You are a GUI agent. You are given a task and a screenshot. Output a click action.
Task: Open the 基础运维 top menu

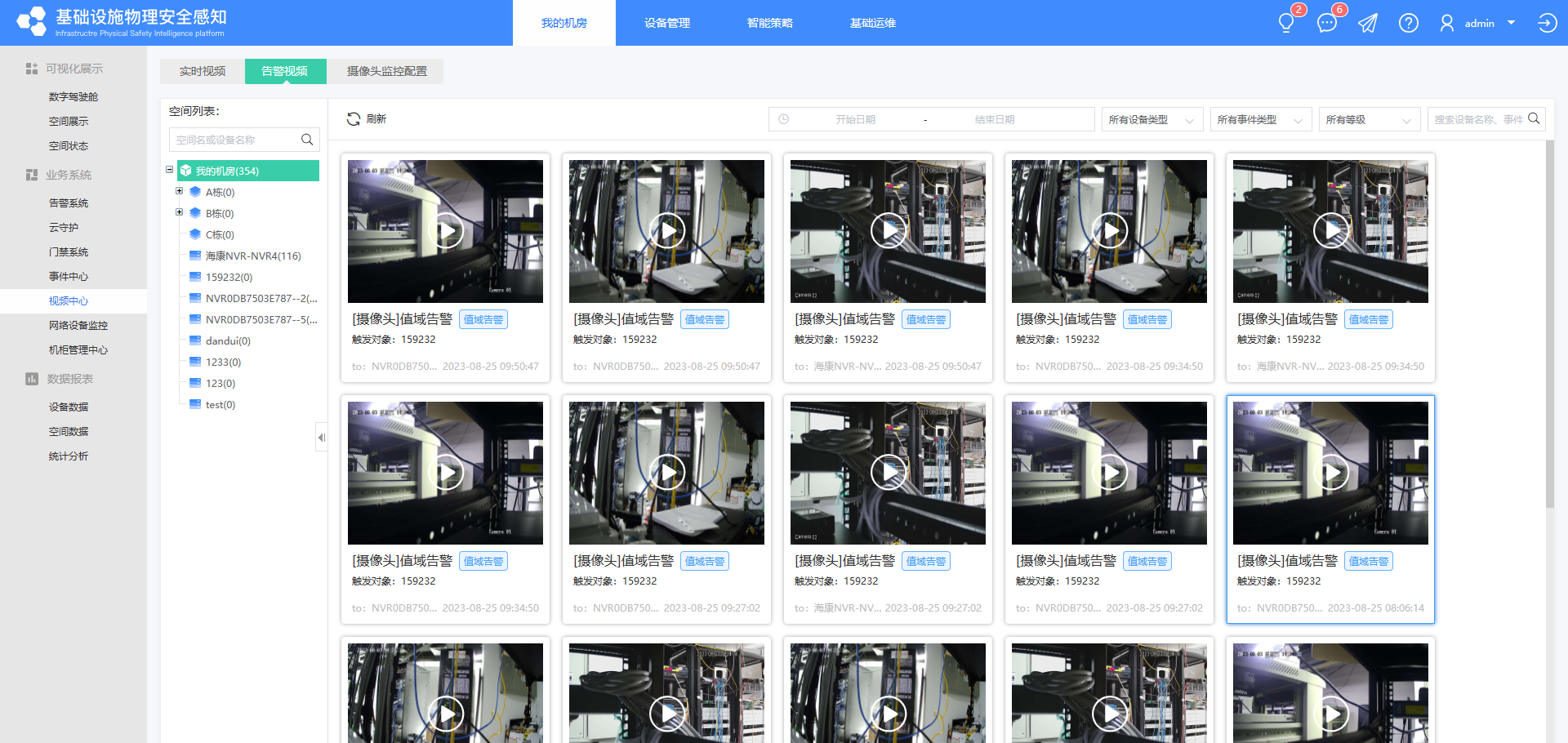pos(873,23)
